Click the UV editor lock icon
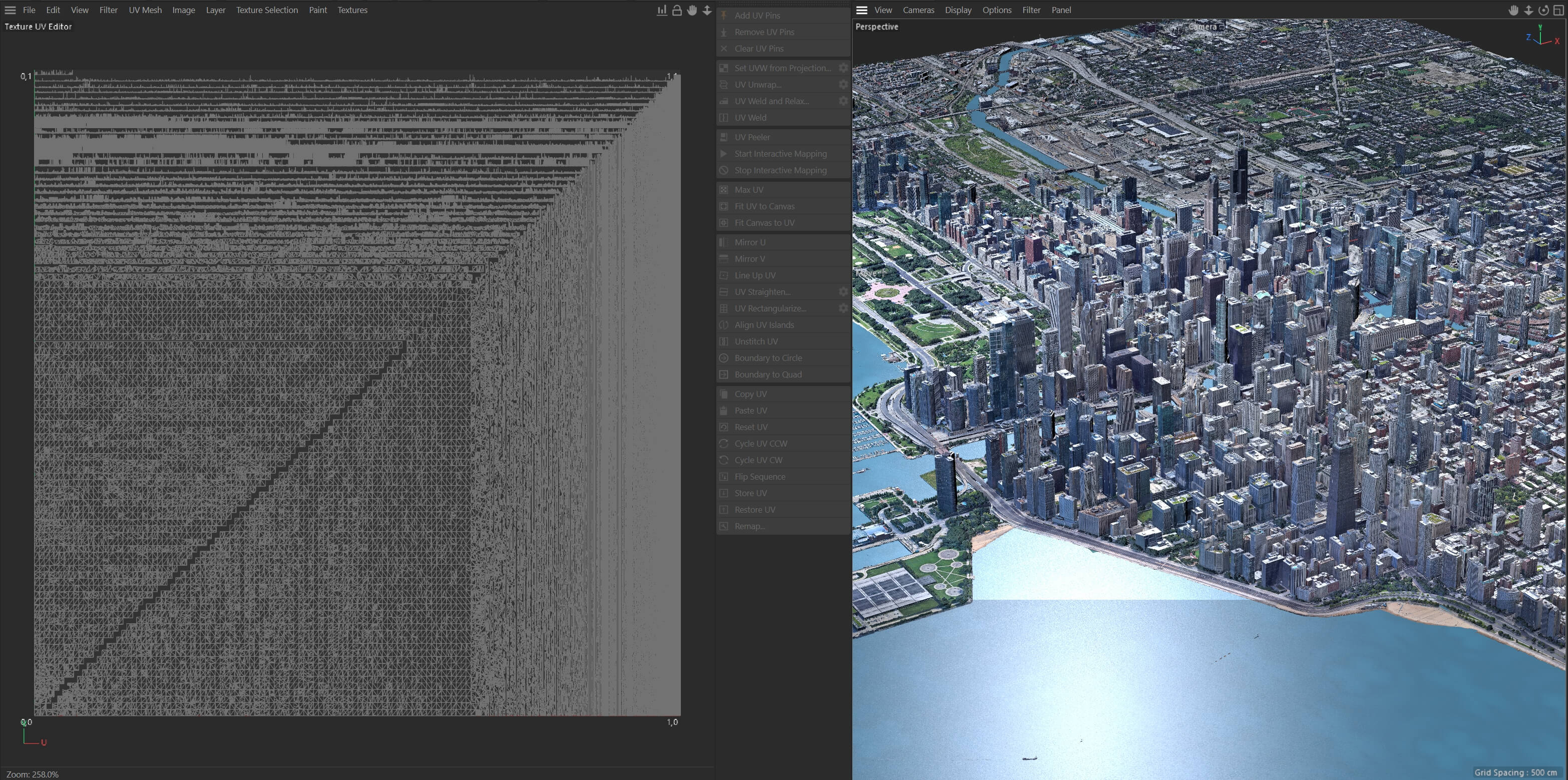Screen dimensions: 1568x780 click(x=677, y=11)
